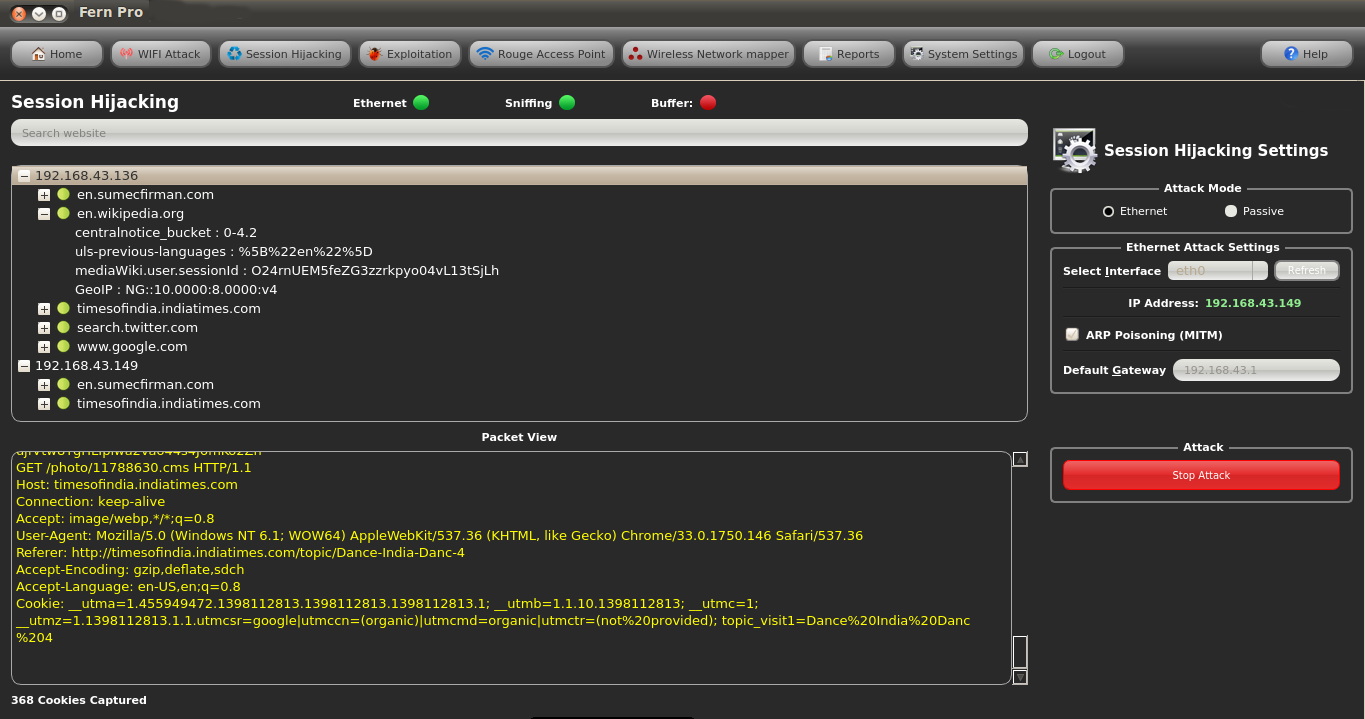
Task: Click the Logout toolbar item
Action: [x=1077, y=54]
